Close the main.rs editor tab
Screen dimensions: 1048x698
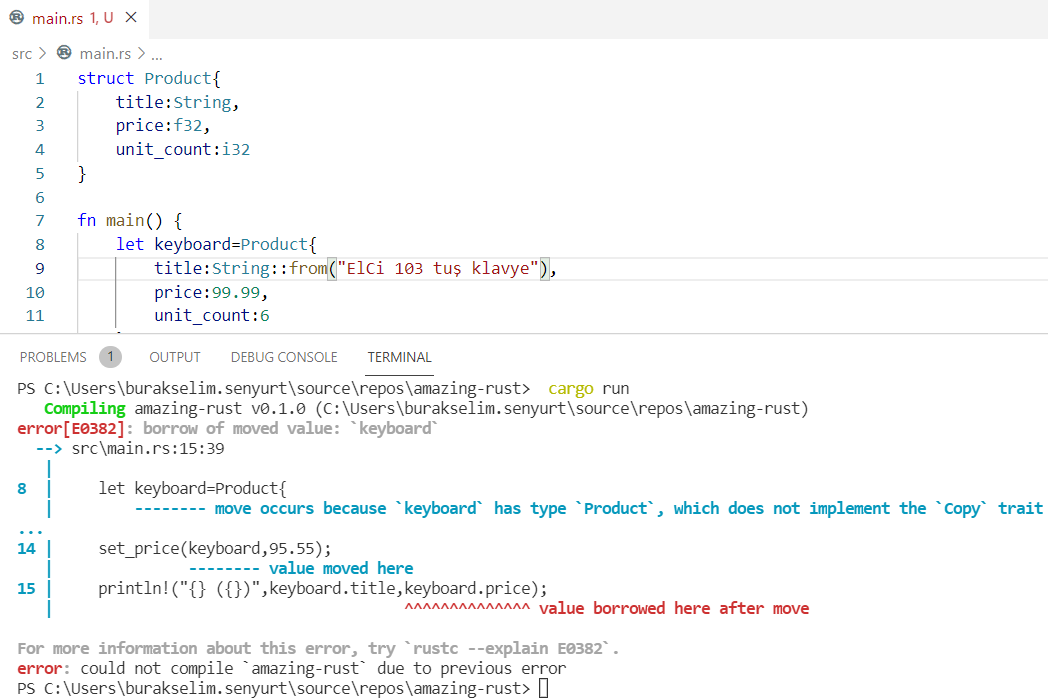tap(131, 17)
